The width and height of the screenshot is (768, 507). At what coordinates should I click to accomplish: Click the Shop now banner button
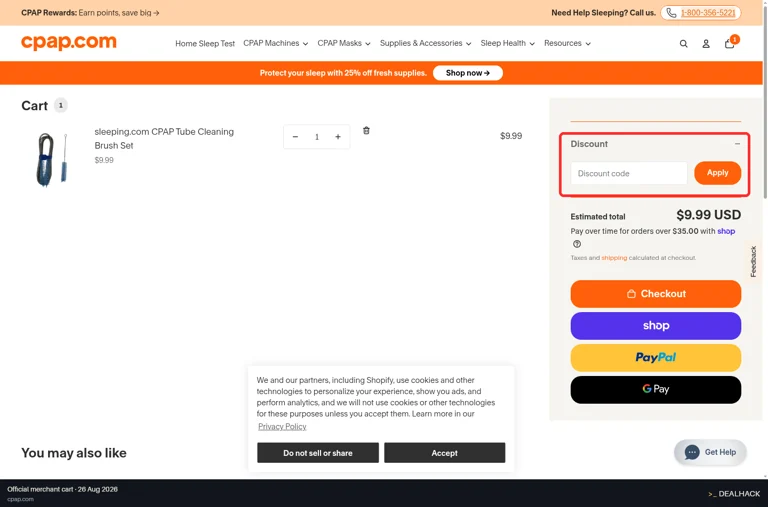468,73
